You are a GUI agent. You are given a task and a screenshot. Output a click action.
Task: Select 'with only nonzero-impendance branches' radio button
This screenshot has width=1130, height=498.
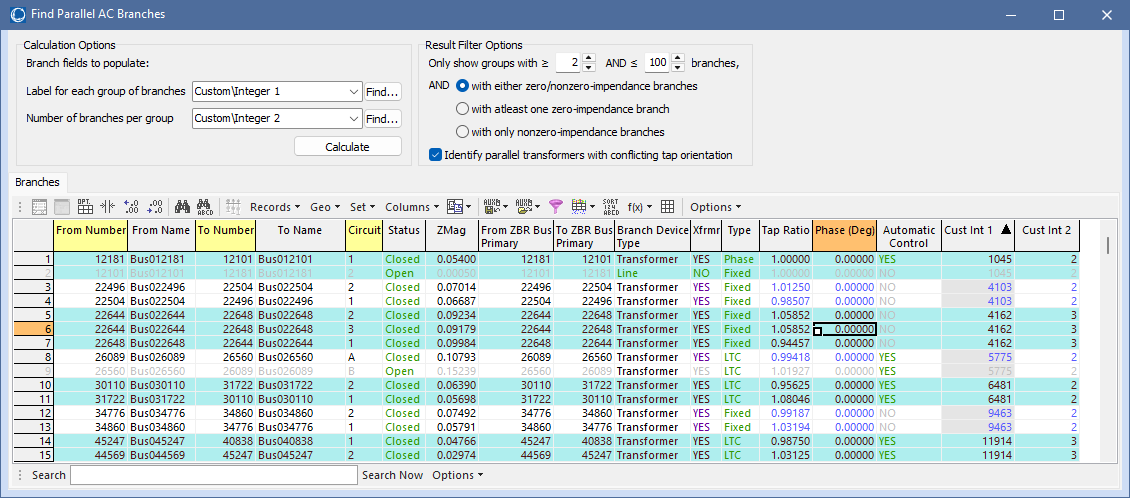[x=462, y=132]
